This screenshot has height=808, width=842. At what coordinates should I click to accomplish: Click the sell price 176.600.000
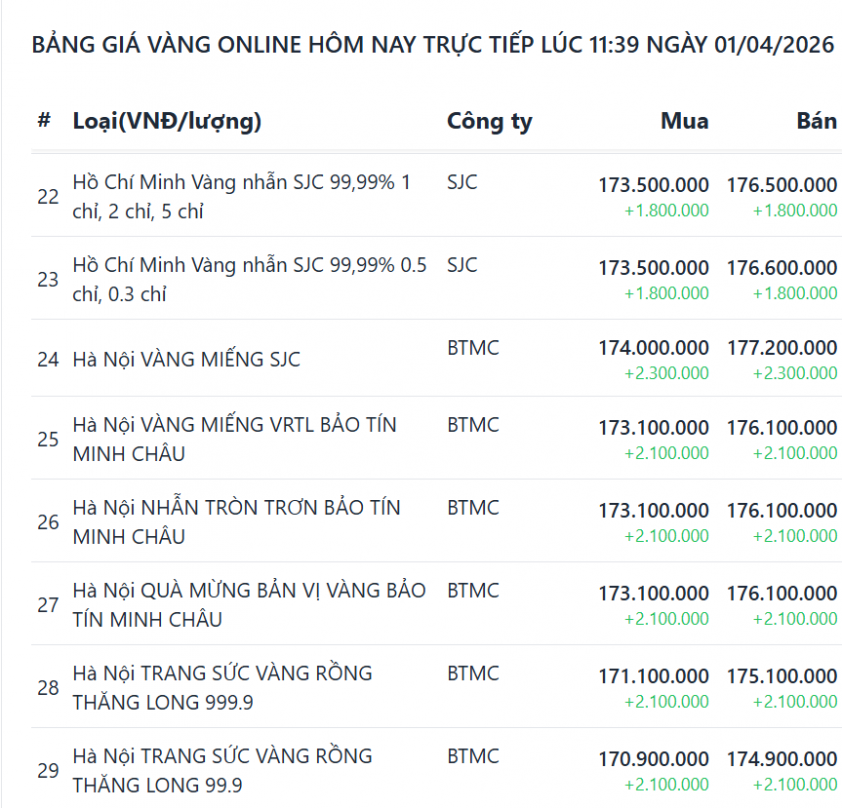(x=781, y=268)
